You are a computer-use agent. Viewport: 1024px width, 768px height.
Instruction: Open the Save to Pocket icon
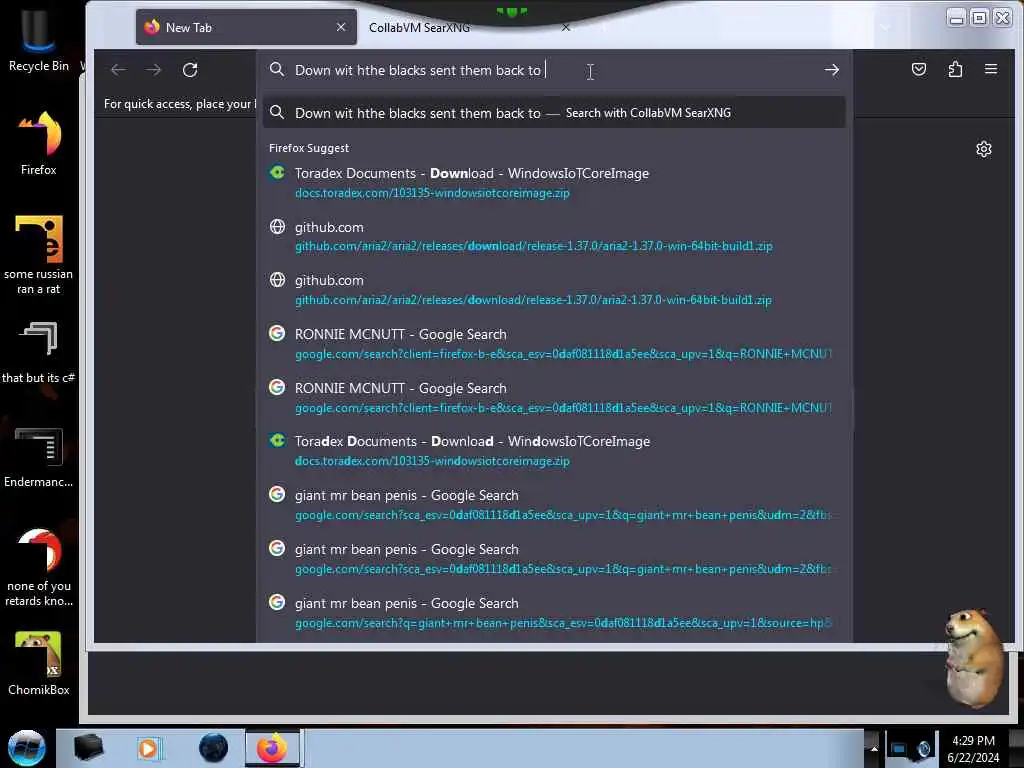tap(919, 69)
